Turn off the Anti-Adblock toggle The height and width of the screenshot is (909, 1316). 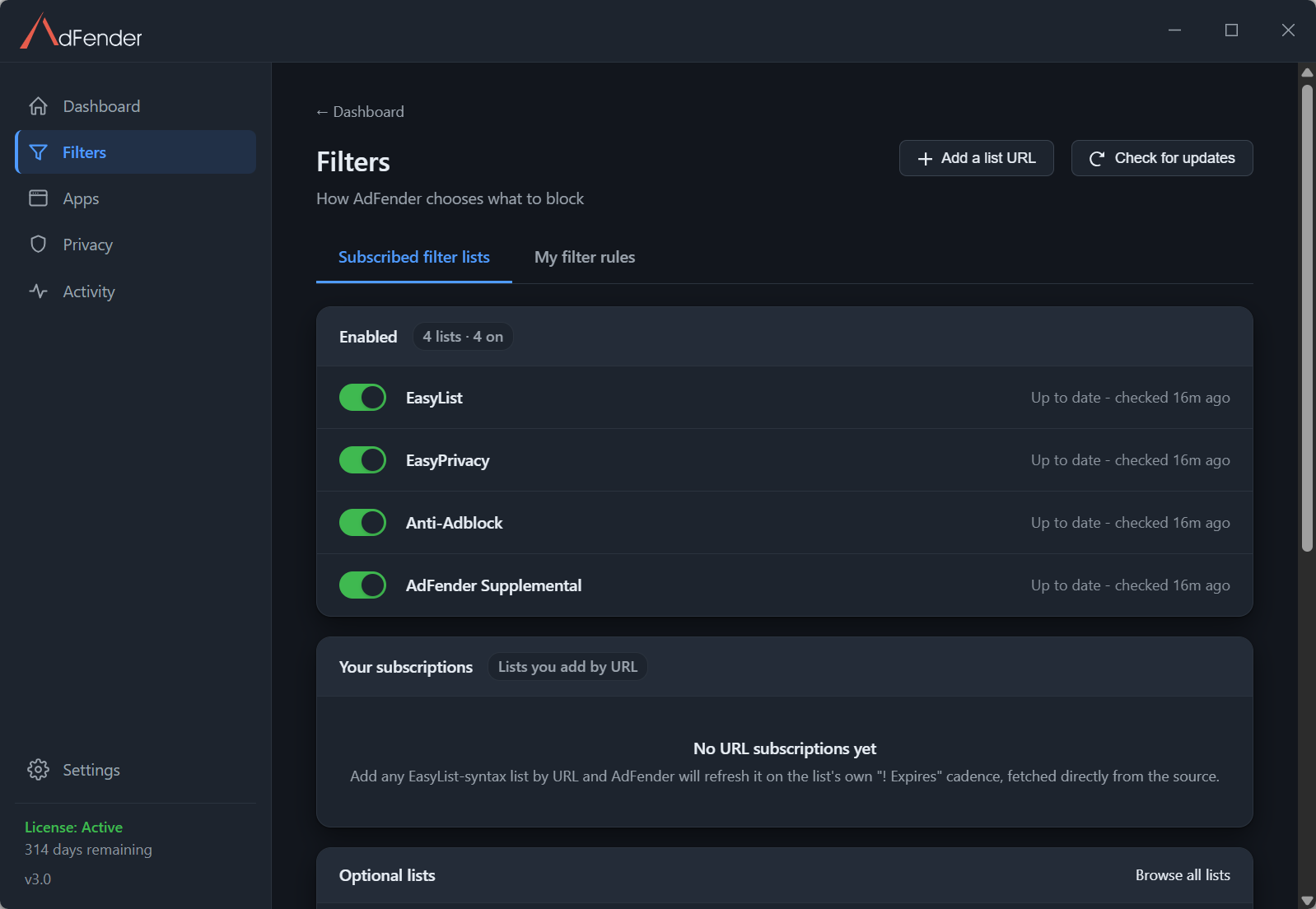pos(362,523)
